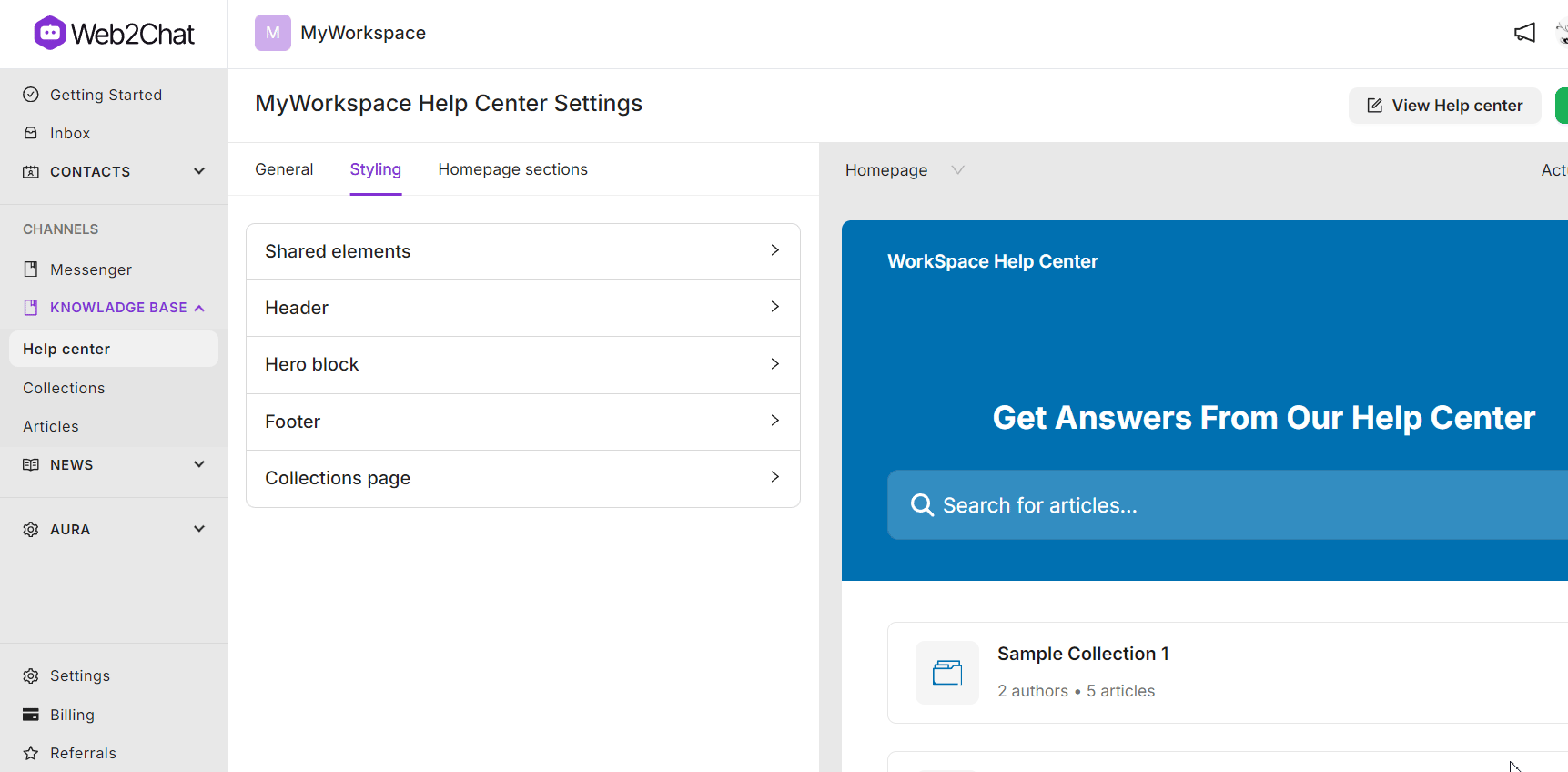Open Help center in sidebar

pos(114,349)
